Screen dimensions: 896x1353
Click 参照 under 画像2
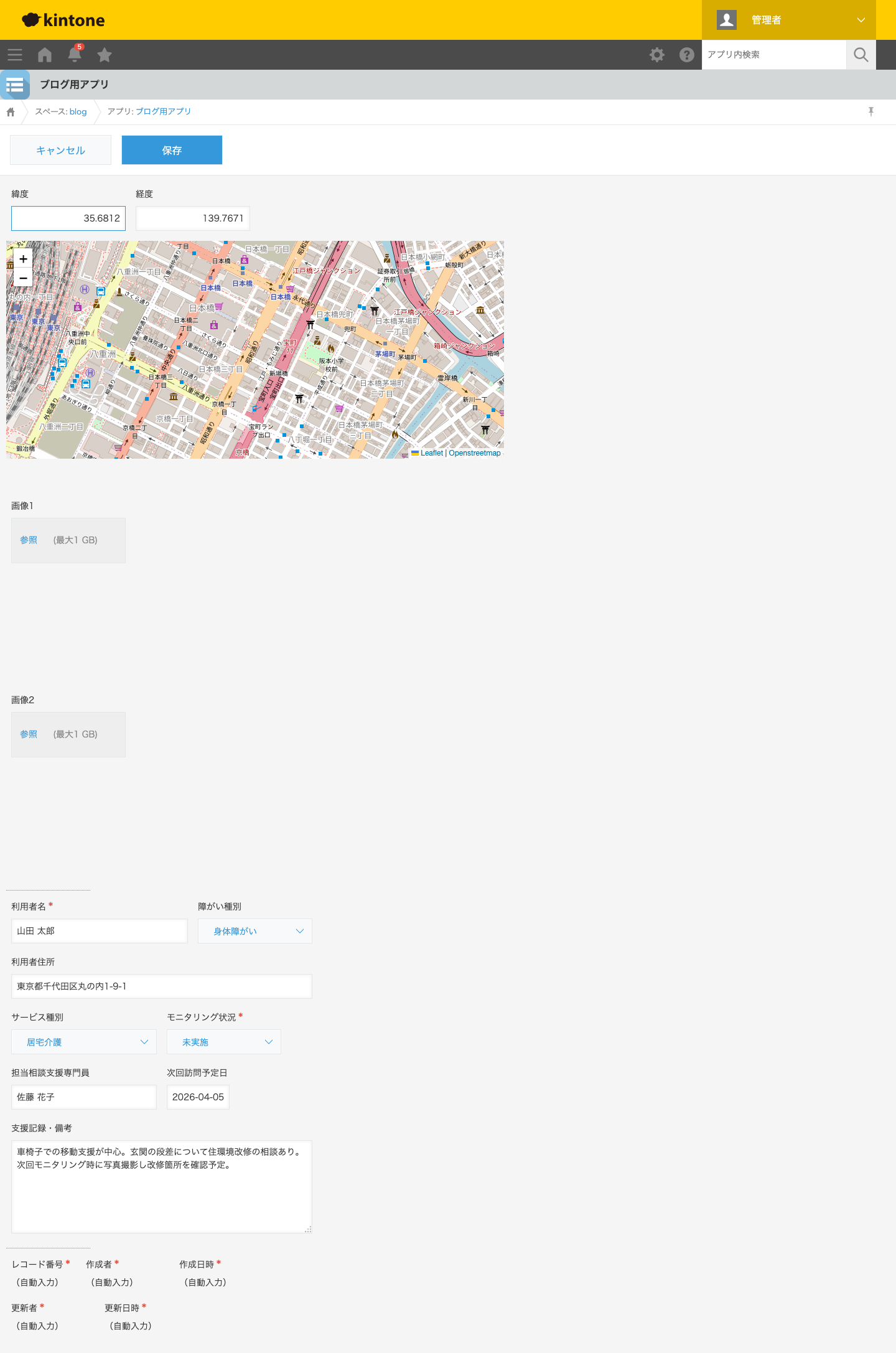29,734
